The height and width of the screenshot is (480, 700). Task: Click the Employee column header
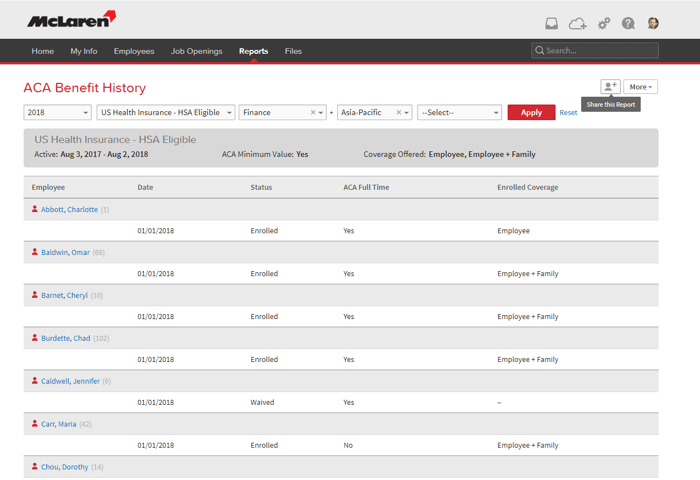coord(48,187)
